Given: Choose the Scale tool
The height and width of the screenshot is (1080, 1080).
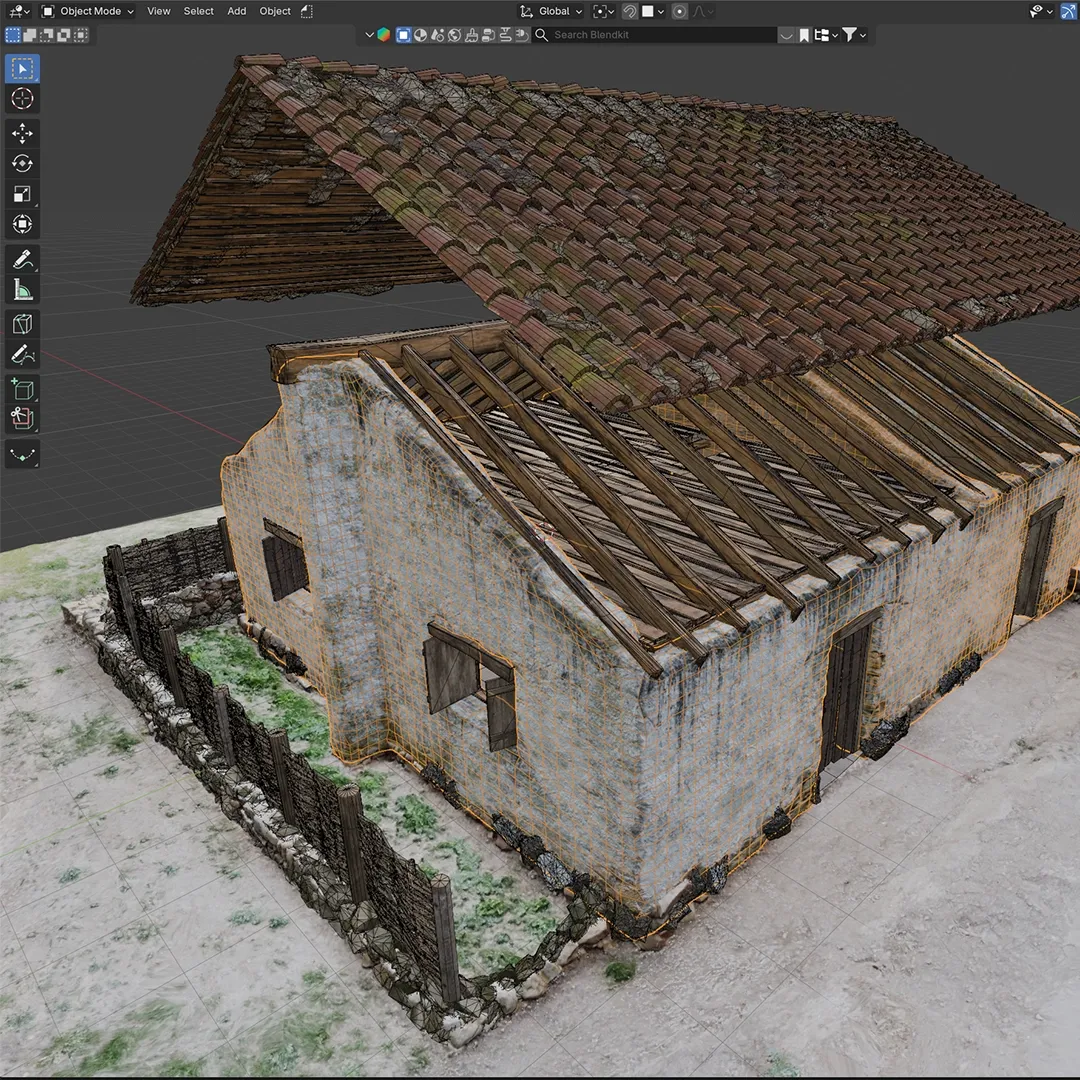Looking at the screenshot, I should coord(22,194).
